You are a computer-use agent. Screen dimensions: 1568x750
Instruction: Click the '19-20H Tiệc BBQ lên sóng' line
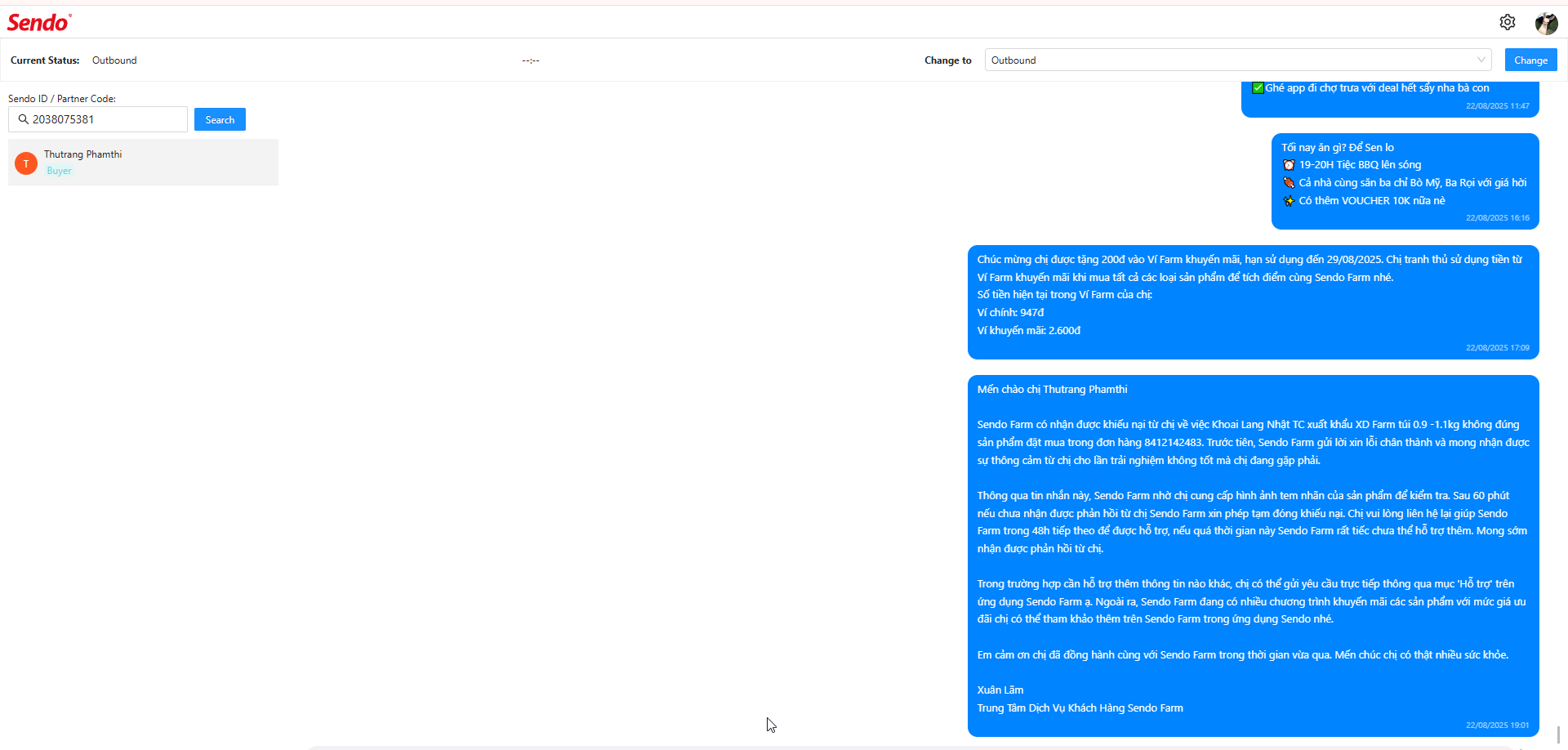coord(1360,165)
